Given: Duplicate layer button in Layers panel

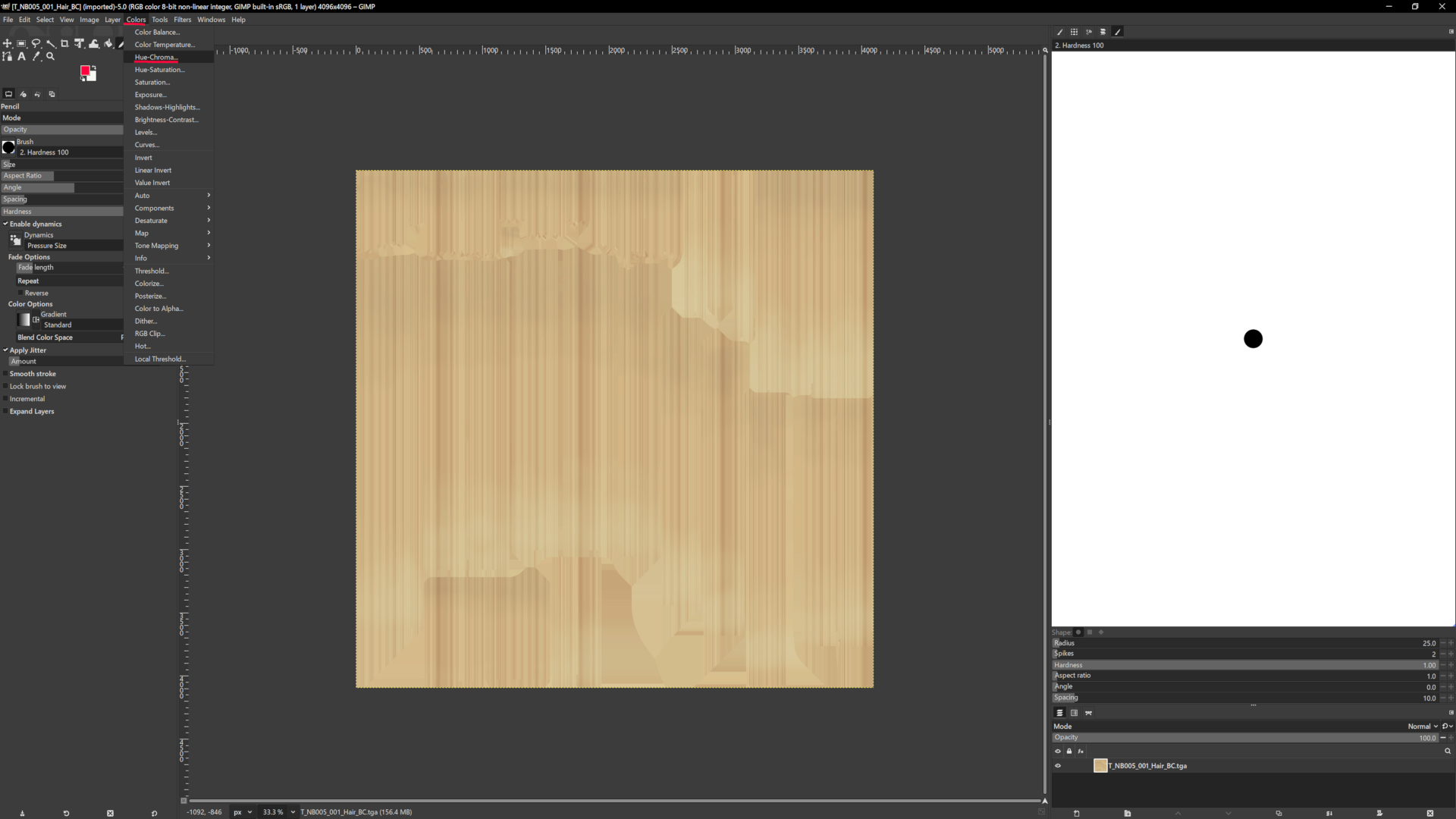Looking at the screenshot, I should [x=1279, y=814].
